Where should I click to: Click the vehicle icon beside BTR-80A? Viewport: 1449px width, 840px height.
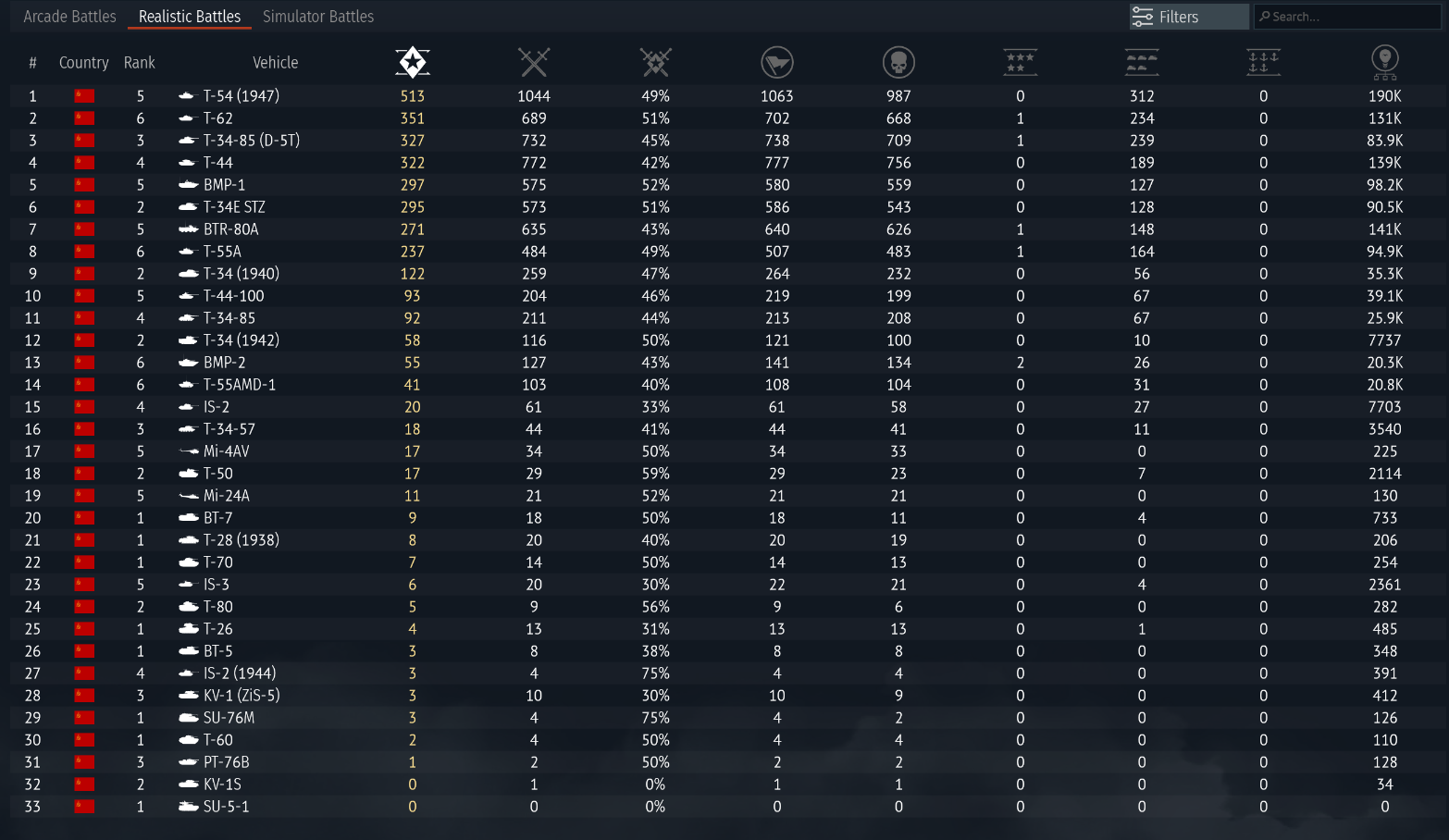click(x=188, y=229)
